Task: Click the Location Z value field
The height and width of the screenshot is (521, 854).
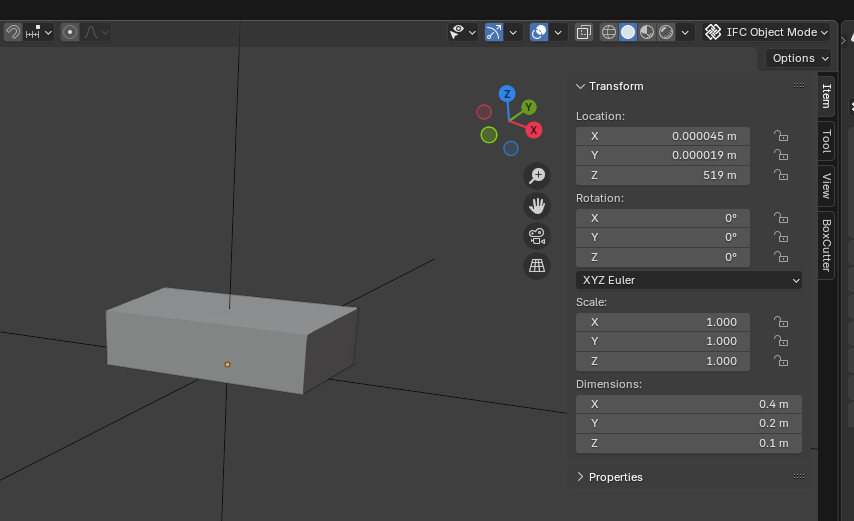Action: [x=662, y=175]
